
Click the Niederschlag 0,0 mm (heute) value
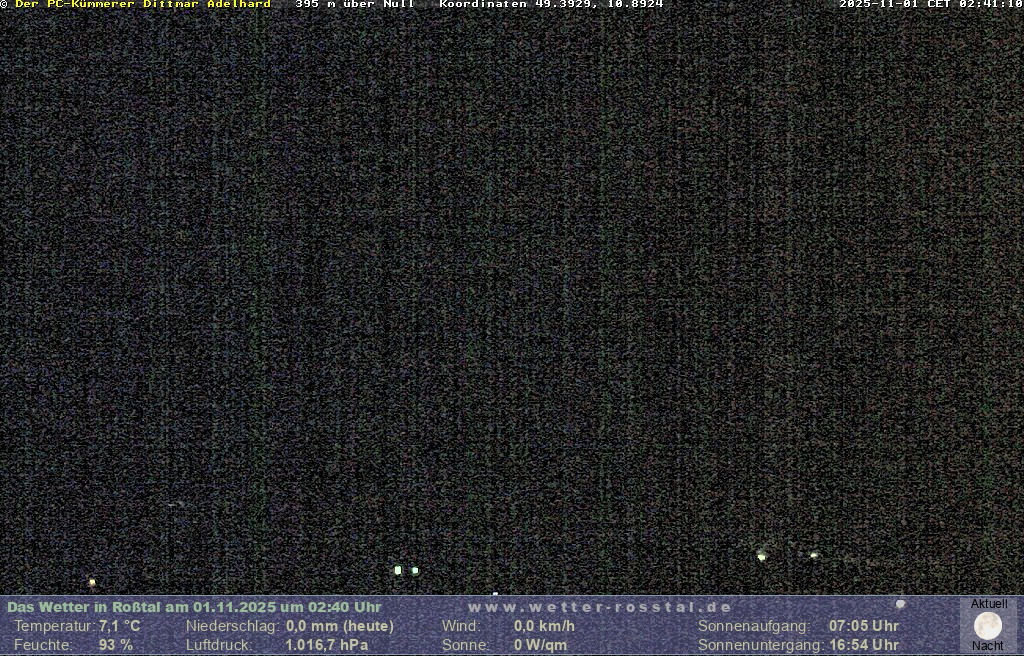tap(339, 626)
